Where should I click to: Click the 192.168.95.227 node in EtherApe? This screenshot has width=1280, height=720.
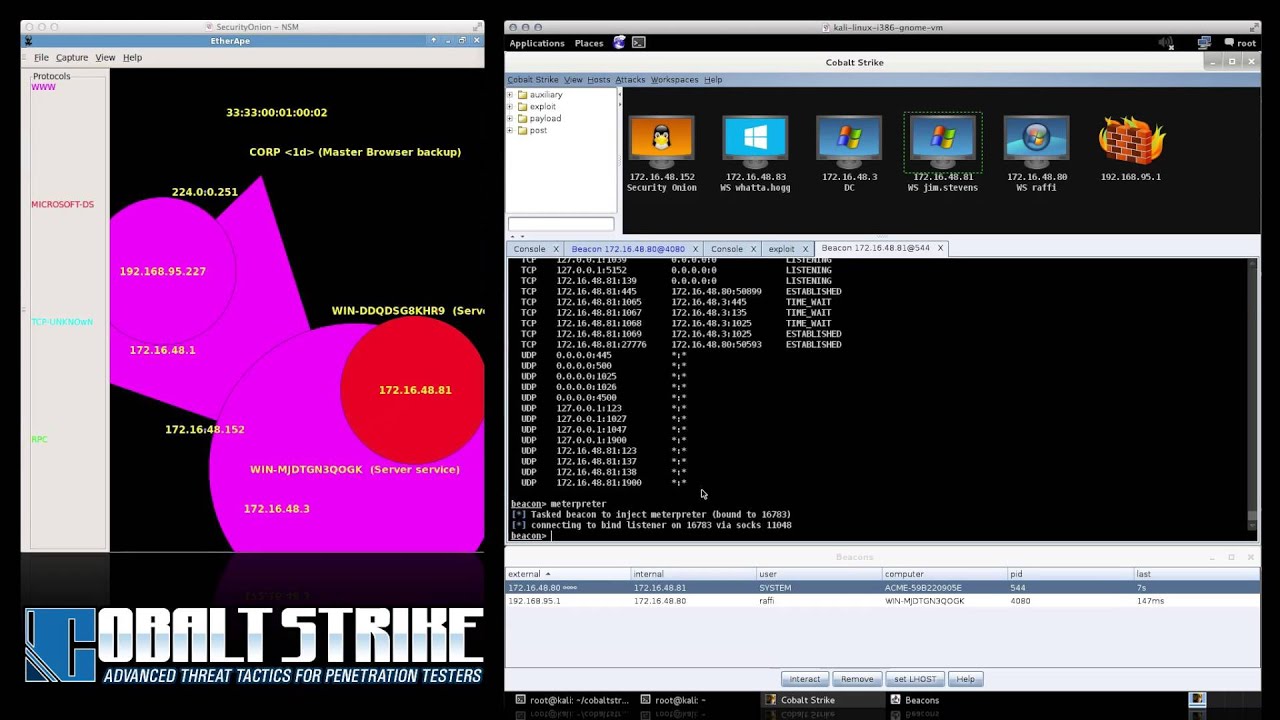click(x=162, y=271)
